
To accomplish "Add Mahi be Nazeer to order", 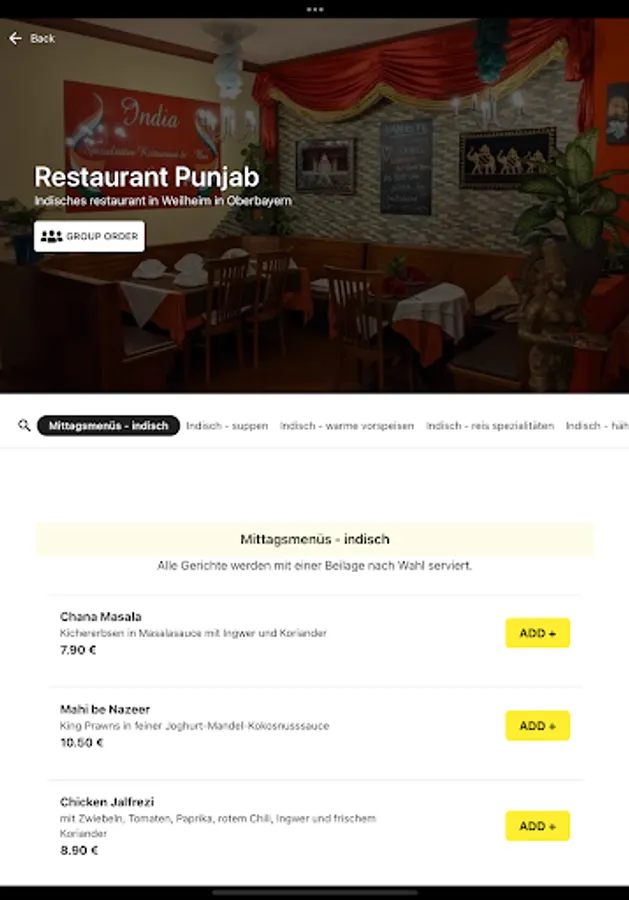I will click(537, 726).
